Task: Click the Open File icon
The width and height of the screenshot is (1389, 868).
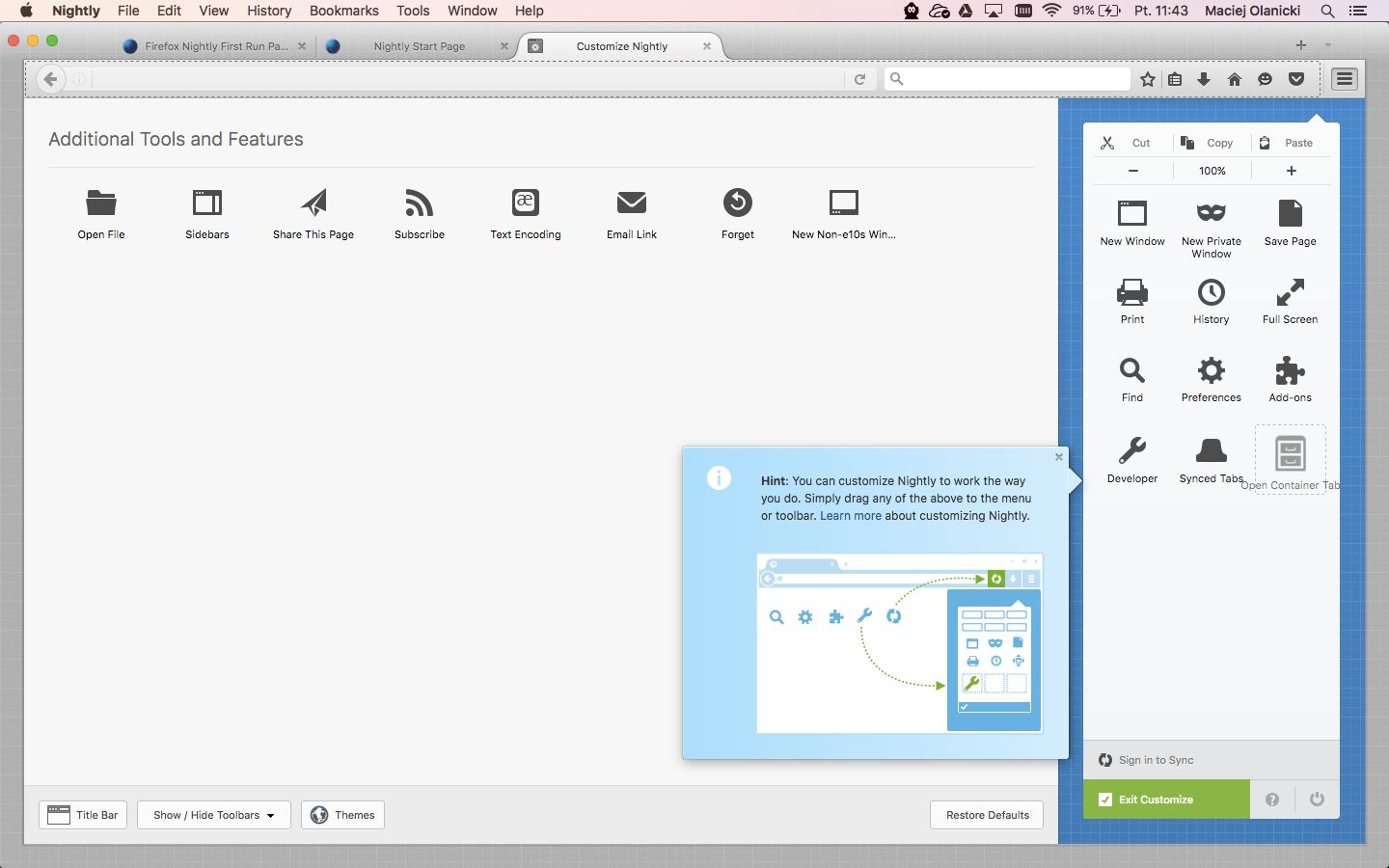Action: coord(101,203)
